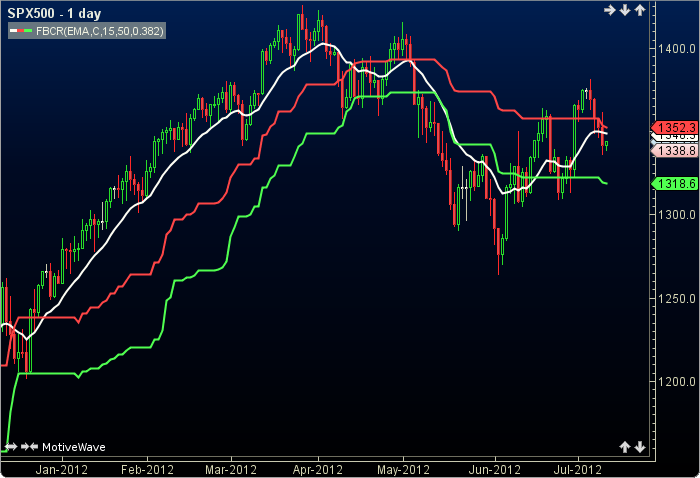700x478 pixels.
Task: Click the green 1318.6 price label
Action: click(675, 183)
